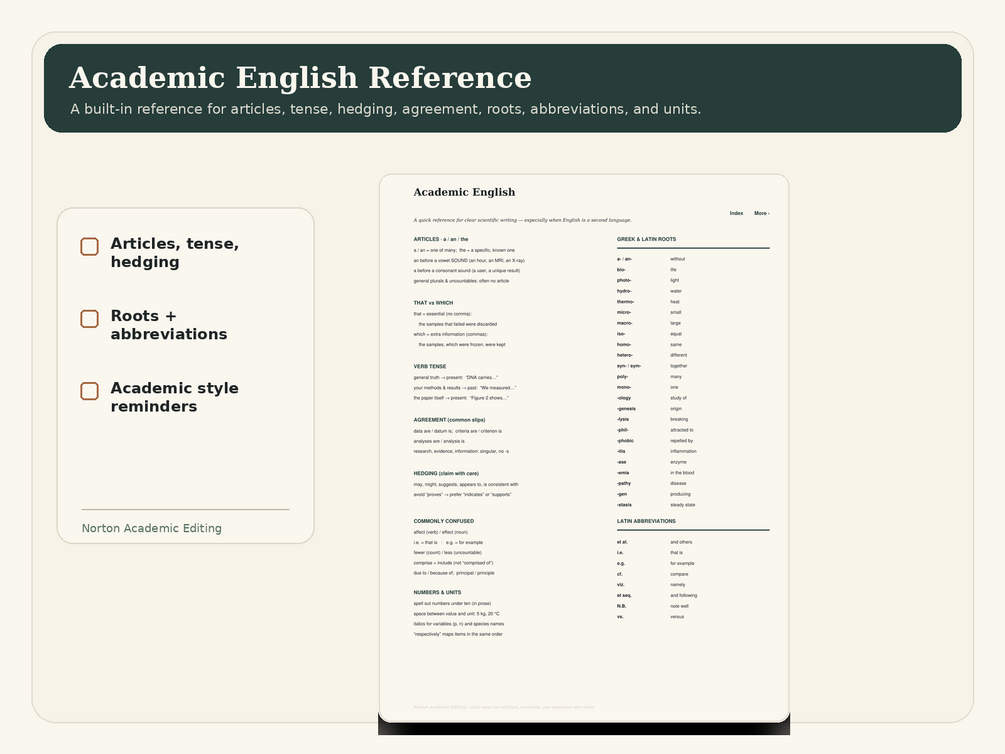Click the line "an before a vowel SOUND"

(469, 260)
